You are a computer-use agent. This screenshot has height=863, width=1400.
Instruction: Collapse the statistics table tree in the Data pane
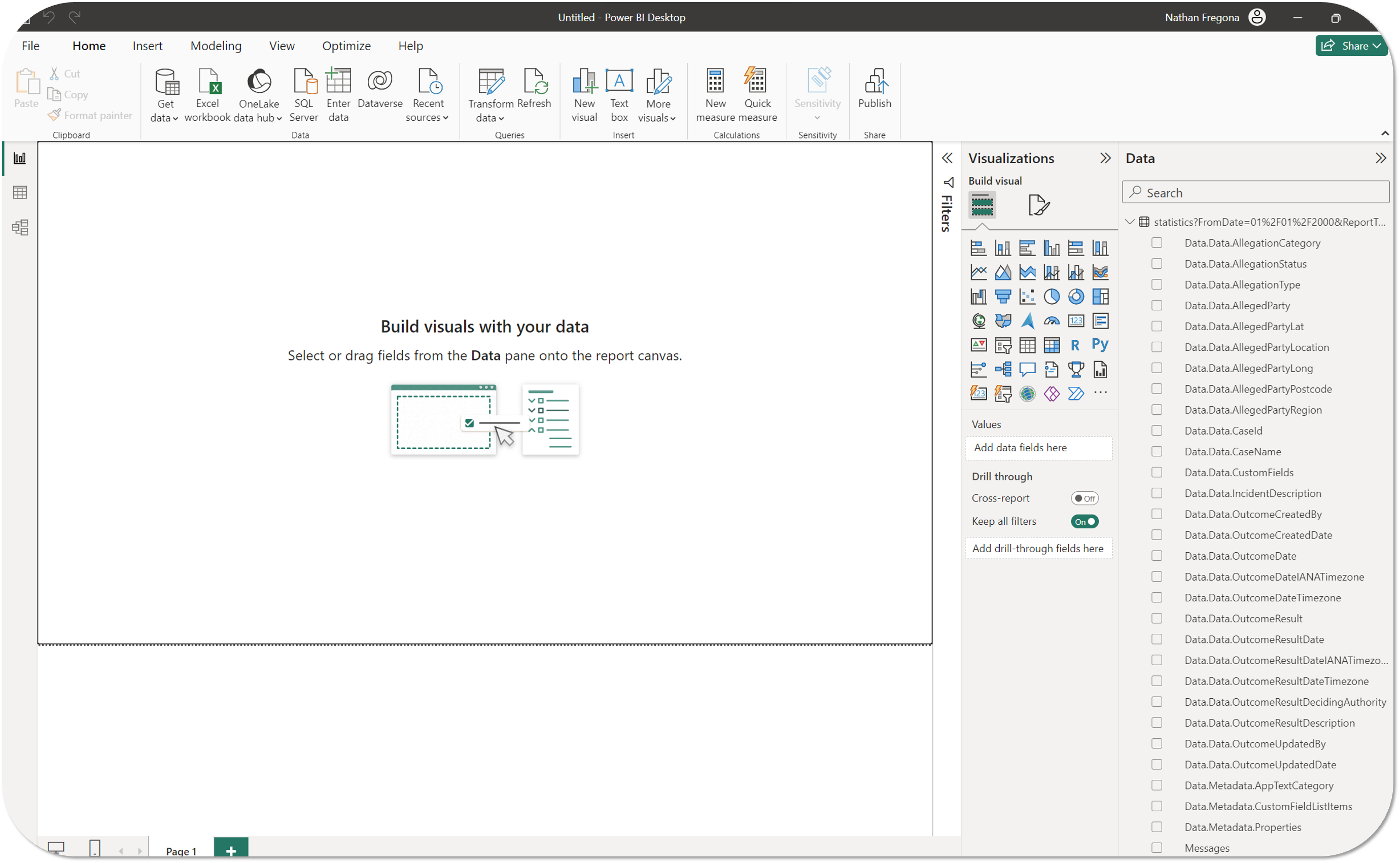pos(1129,222)
